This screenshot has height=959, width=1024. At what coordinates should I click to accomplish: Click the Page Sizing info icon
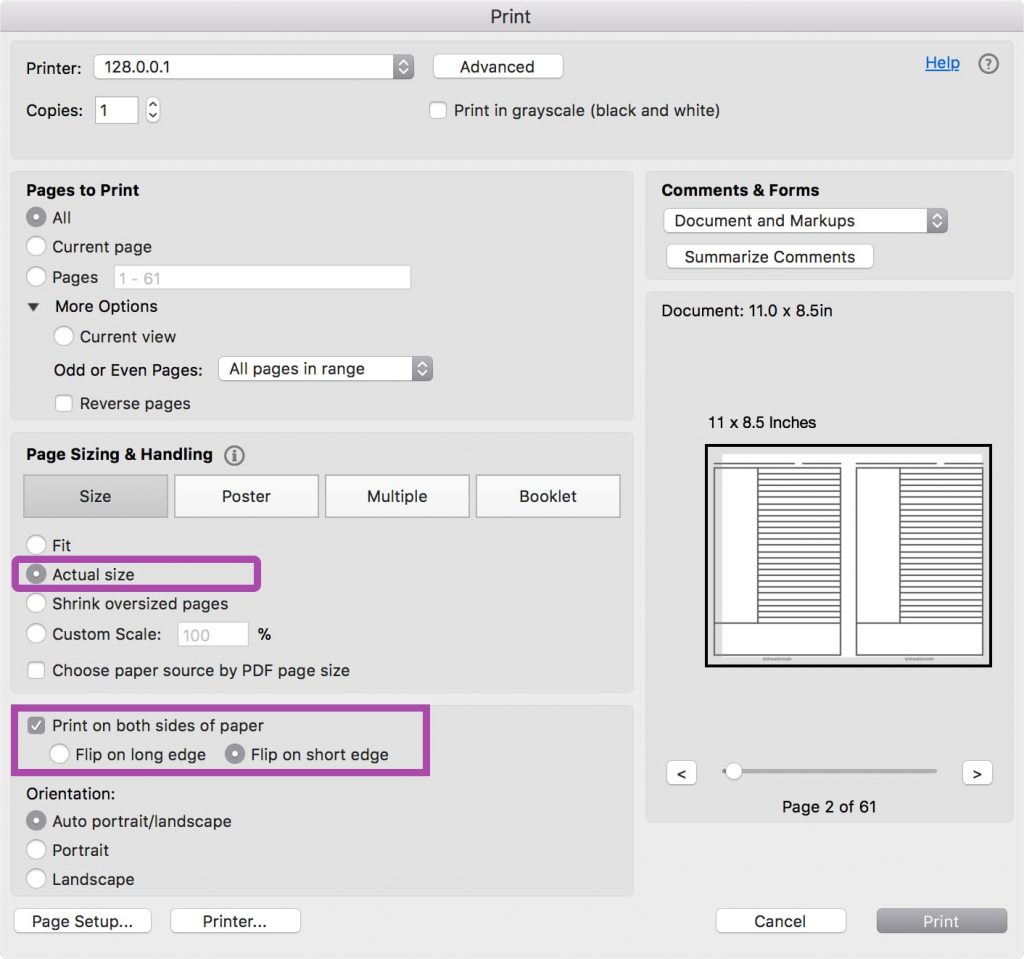point(235,456)
